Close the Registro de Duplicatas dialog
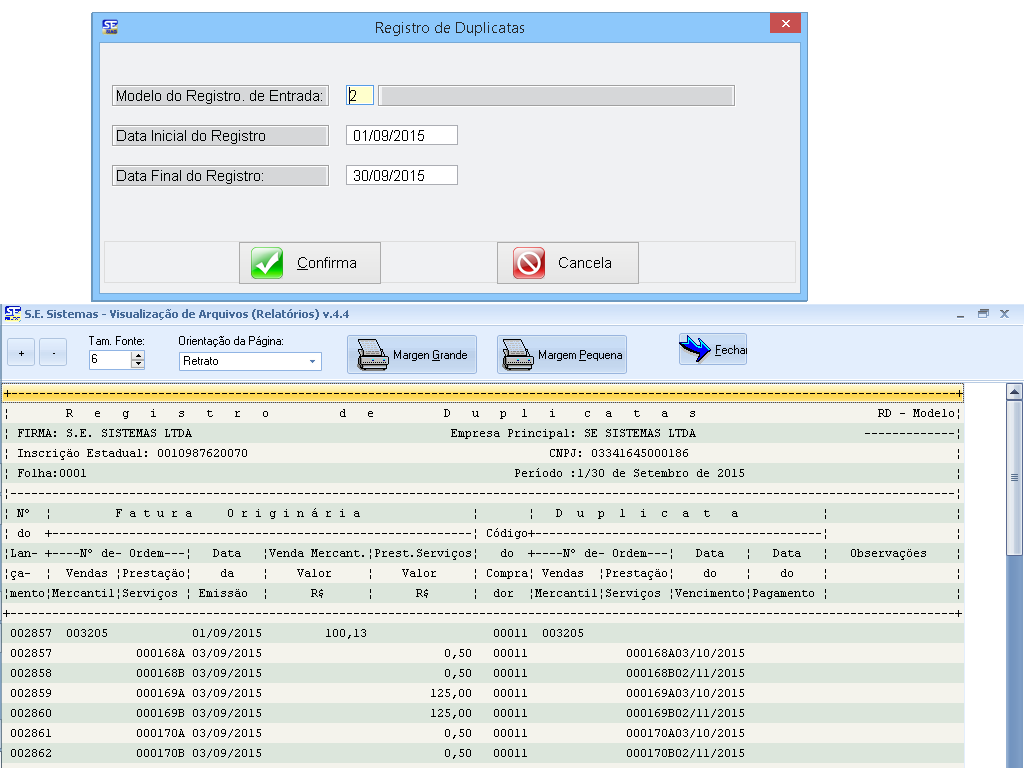1028x768 pixels. (x=785, y=24)
